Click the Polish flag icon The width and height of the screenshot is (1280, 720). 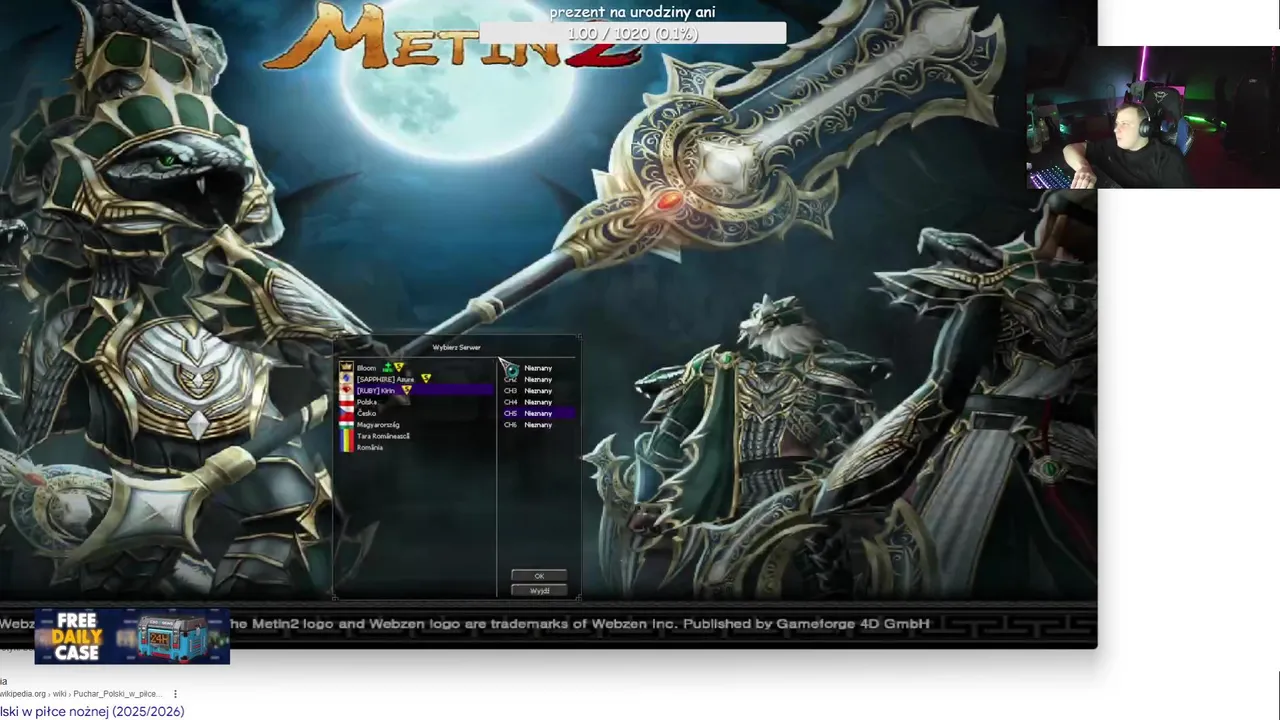(x=346, y=401)
